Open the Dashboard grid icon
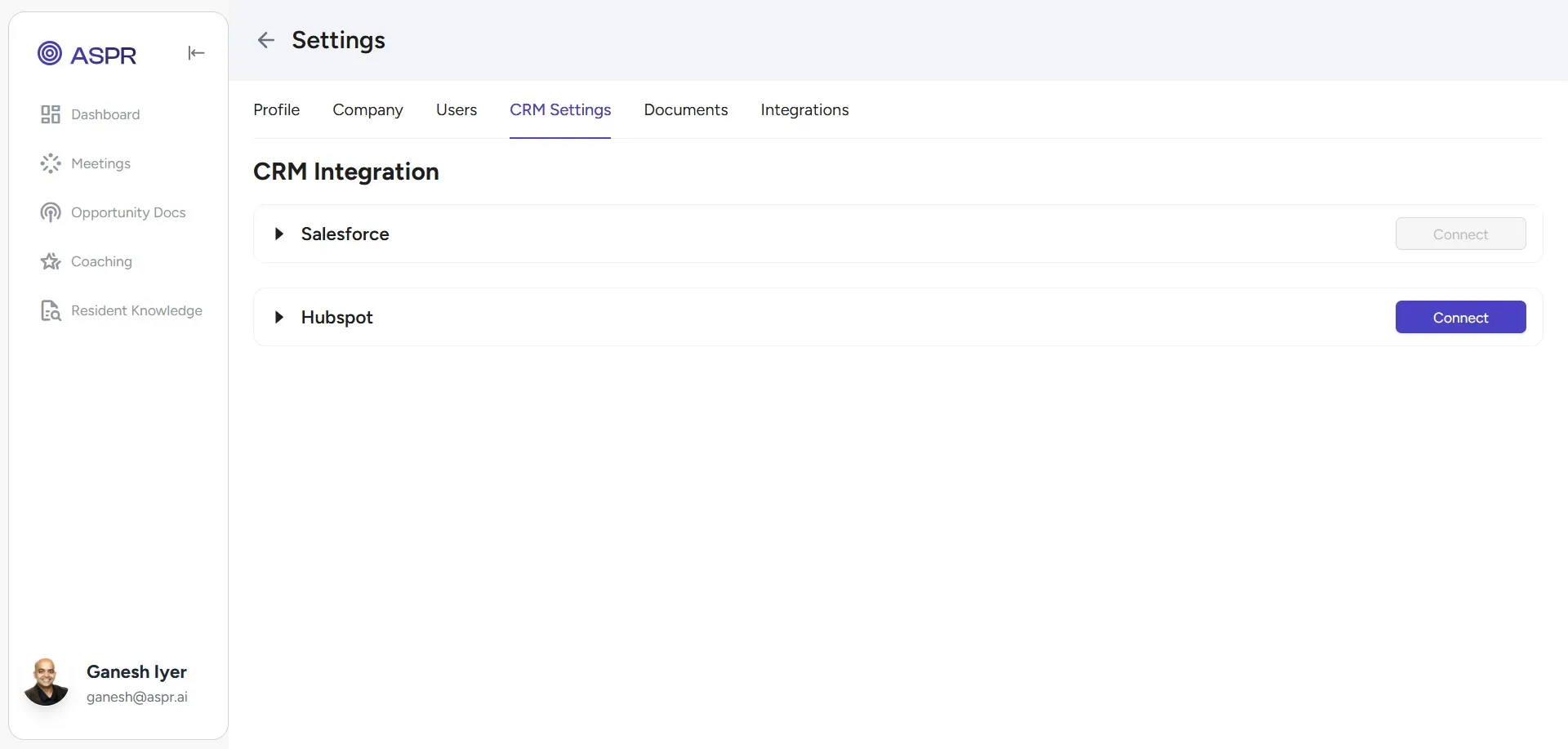Image resolution: width=1568 pixels, height=749 pixels. [x=51, y=114]
